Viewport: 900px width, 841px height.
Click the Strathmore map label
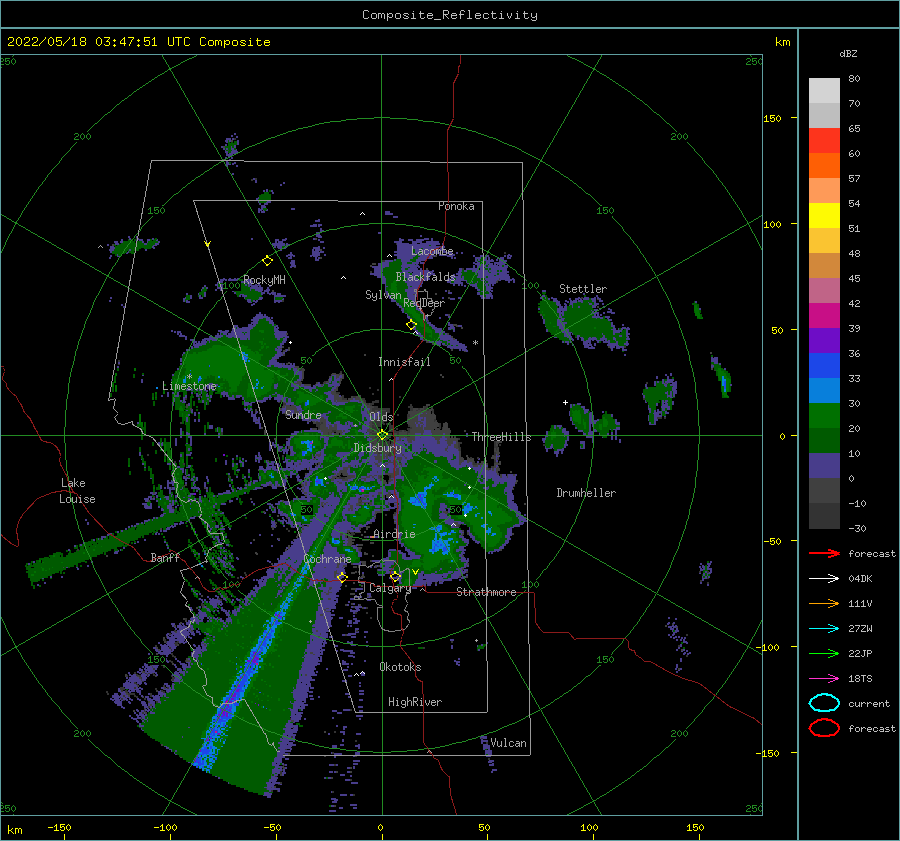[x=486, y=592]
